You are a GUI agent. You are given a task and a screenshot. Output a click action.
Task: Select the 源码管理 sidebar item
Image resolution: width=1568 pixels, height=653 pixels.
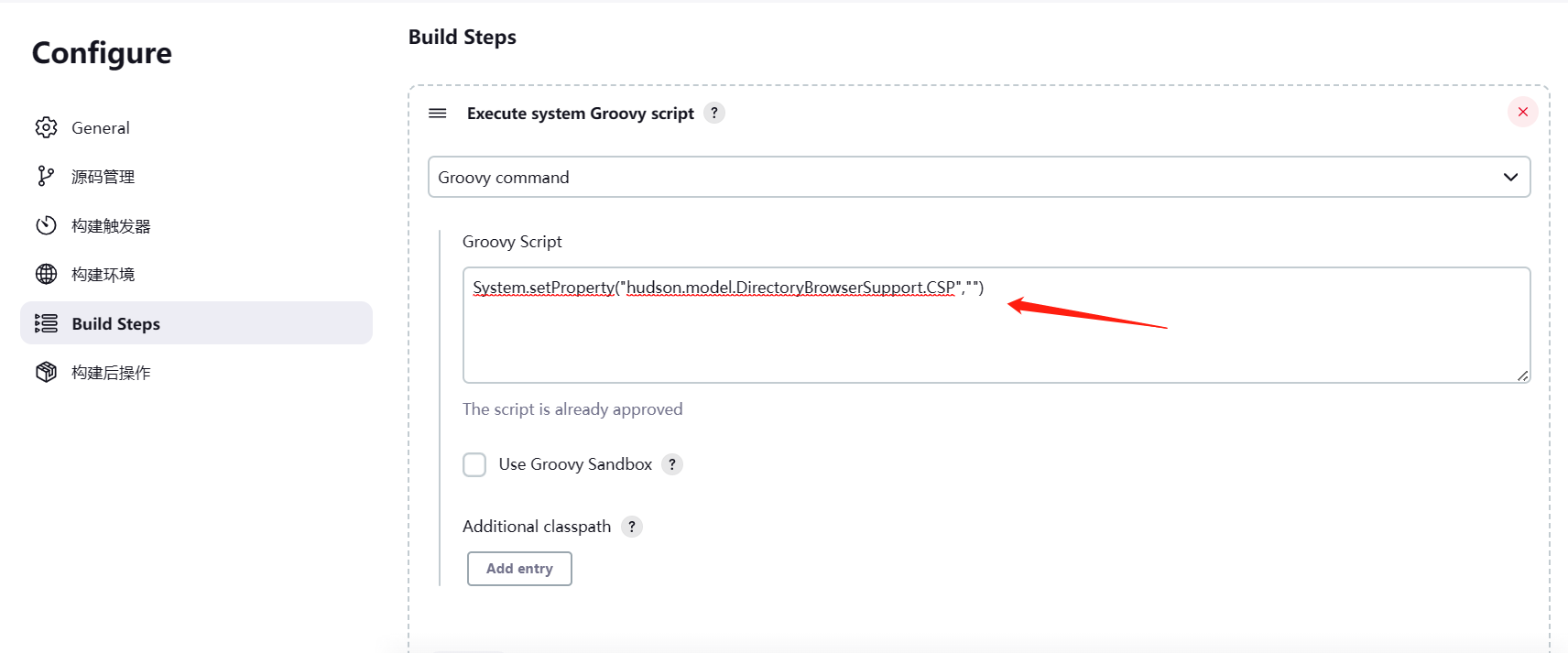coord(103,177)
